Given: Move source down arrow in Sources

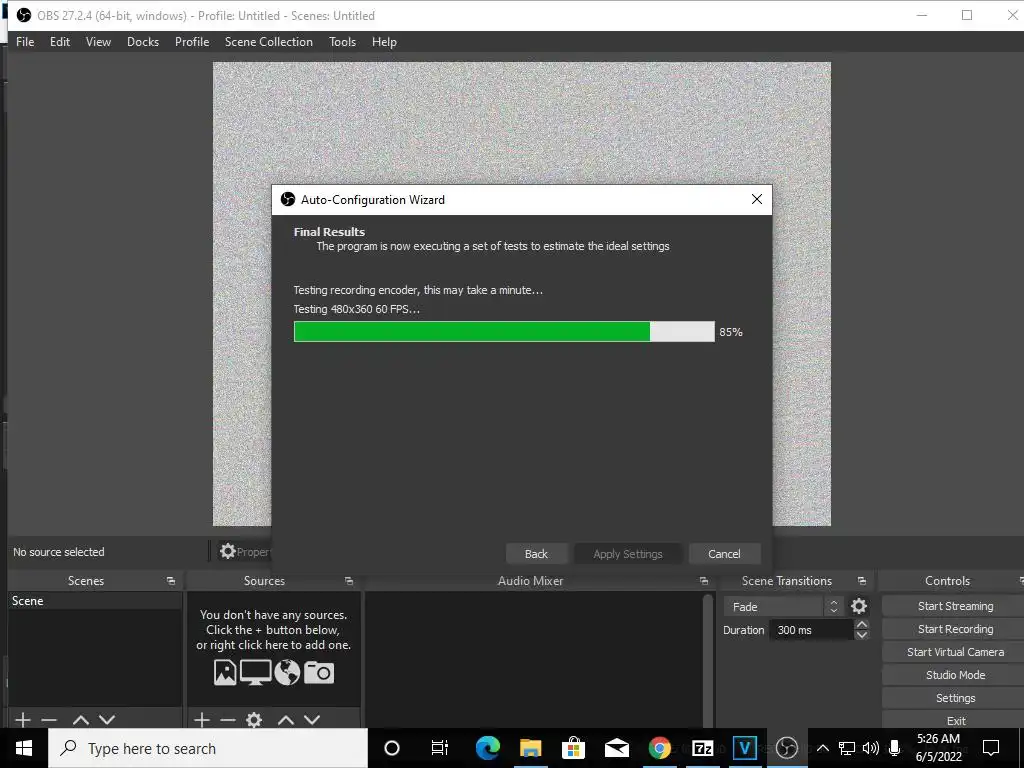Looking at the screenshot, I should coord(312,720).
